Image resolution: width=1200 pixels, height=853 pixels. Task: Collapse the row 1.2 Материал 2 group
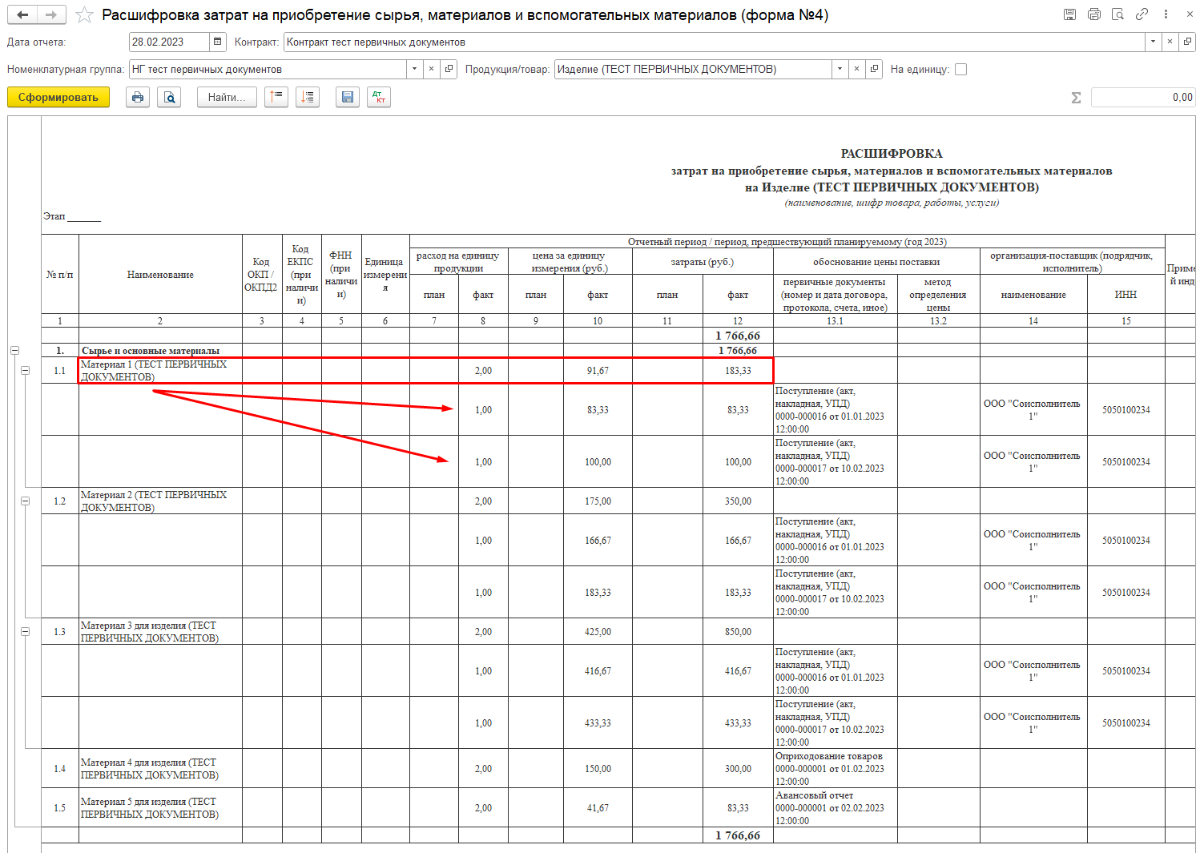(x=26, y=501)
